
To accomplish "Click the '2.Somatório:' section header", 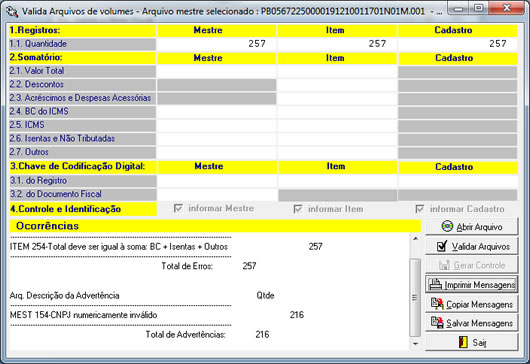I will click(x=82, y=57).
